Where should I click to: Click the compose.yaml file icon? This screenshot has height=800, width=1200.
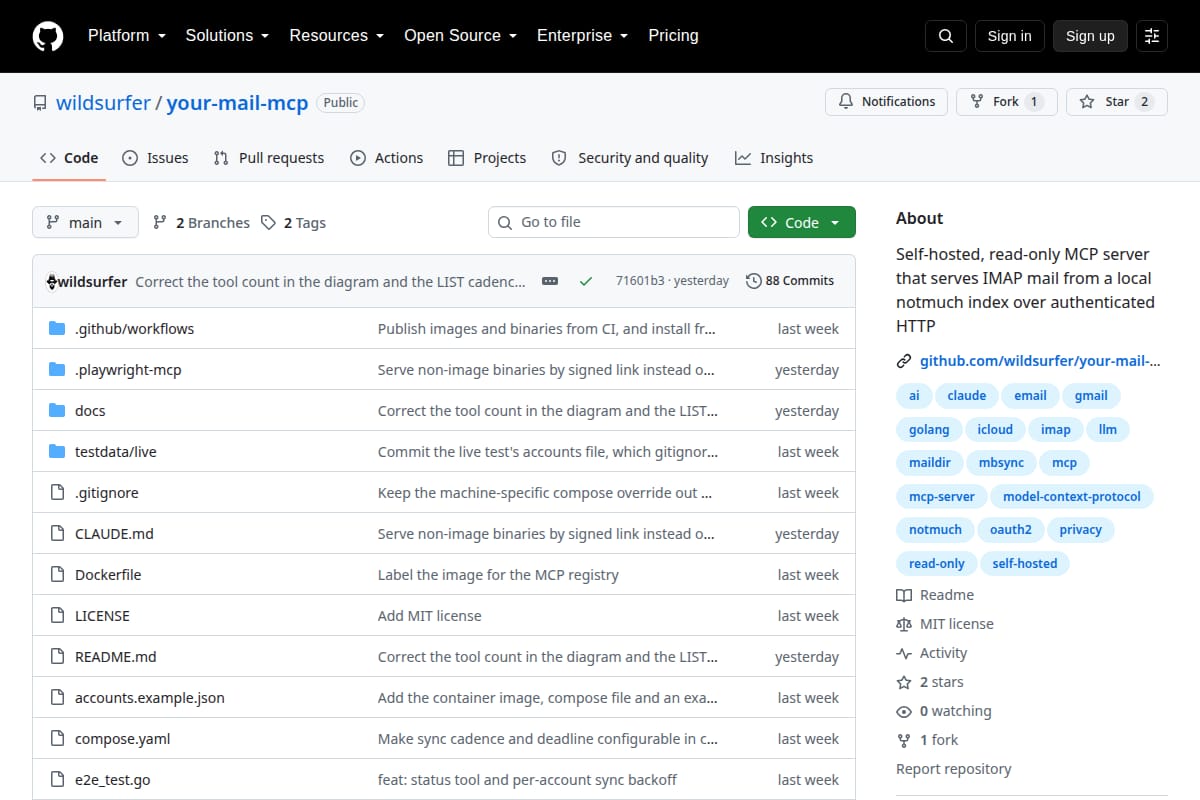tap(57, 739)
